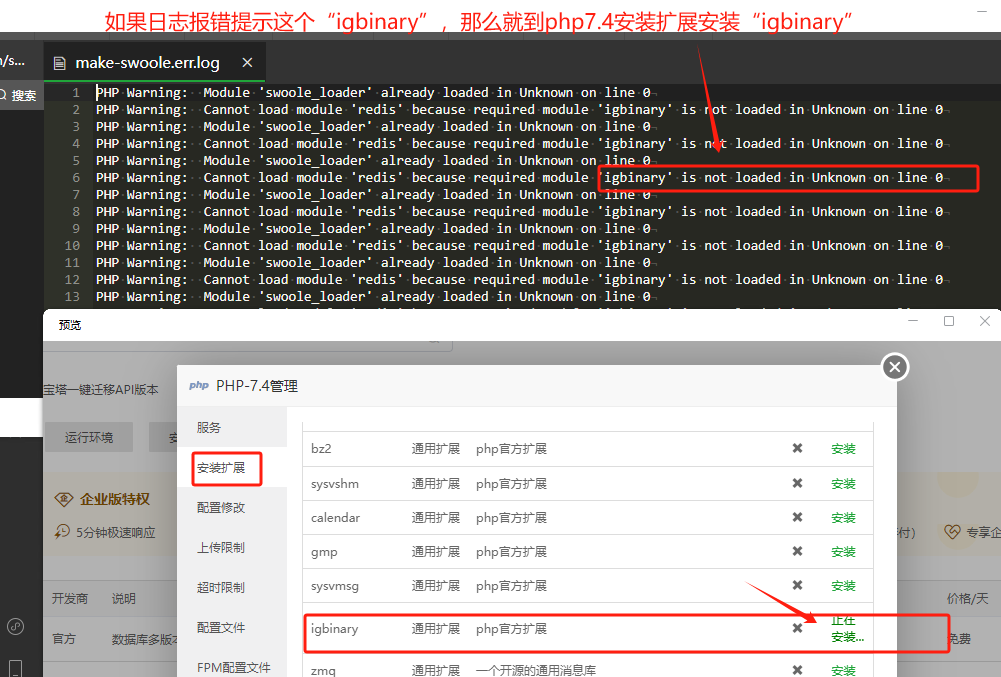Open the 服务 tab in PHP-7.4 管理
1001x677 pixels.
click(x=209, y=427)
